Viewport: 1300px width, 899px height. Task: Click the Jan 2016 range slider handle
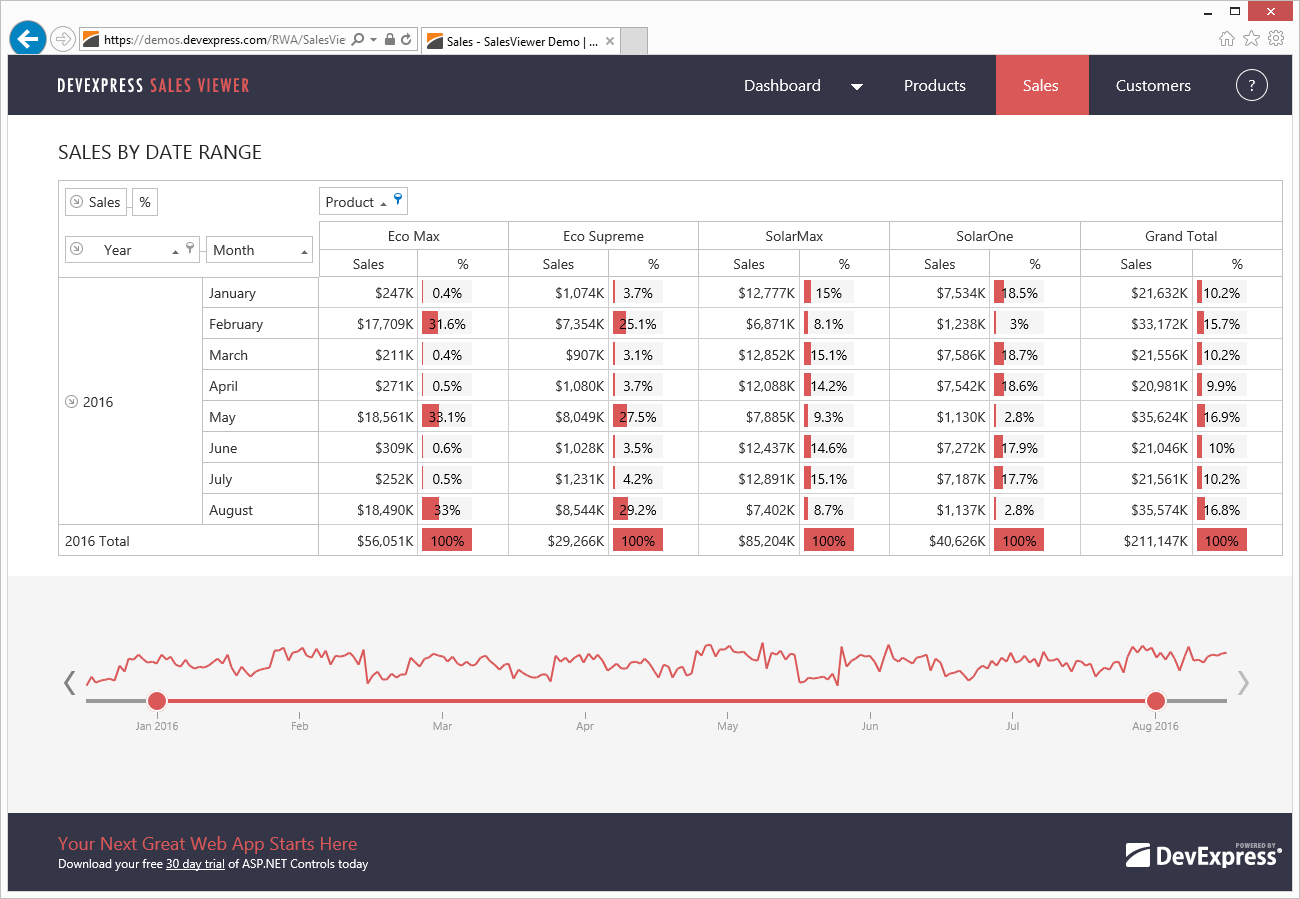tap(157, 700)
